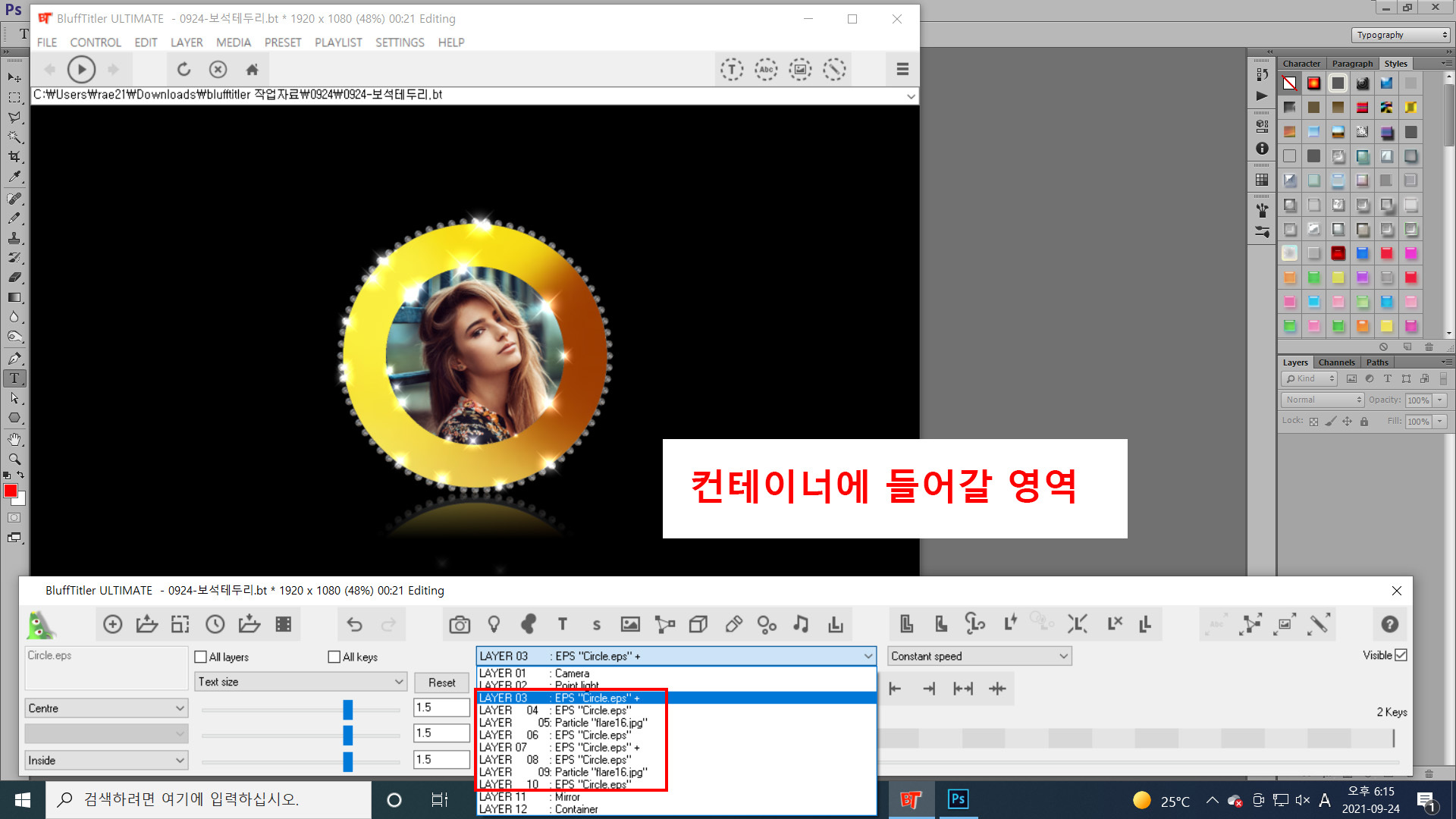Click the picture layer icon
This screenshot has width=1456, height=819.
coord(630,624)
